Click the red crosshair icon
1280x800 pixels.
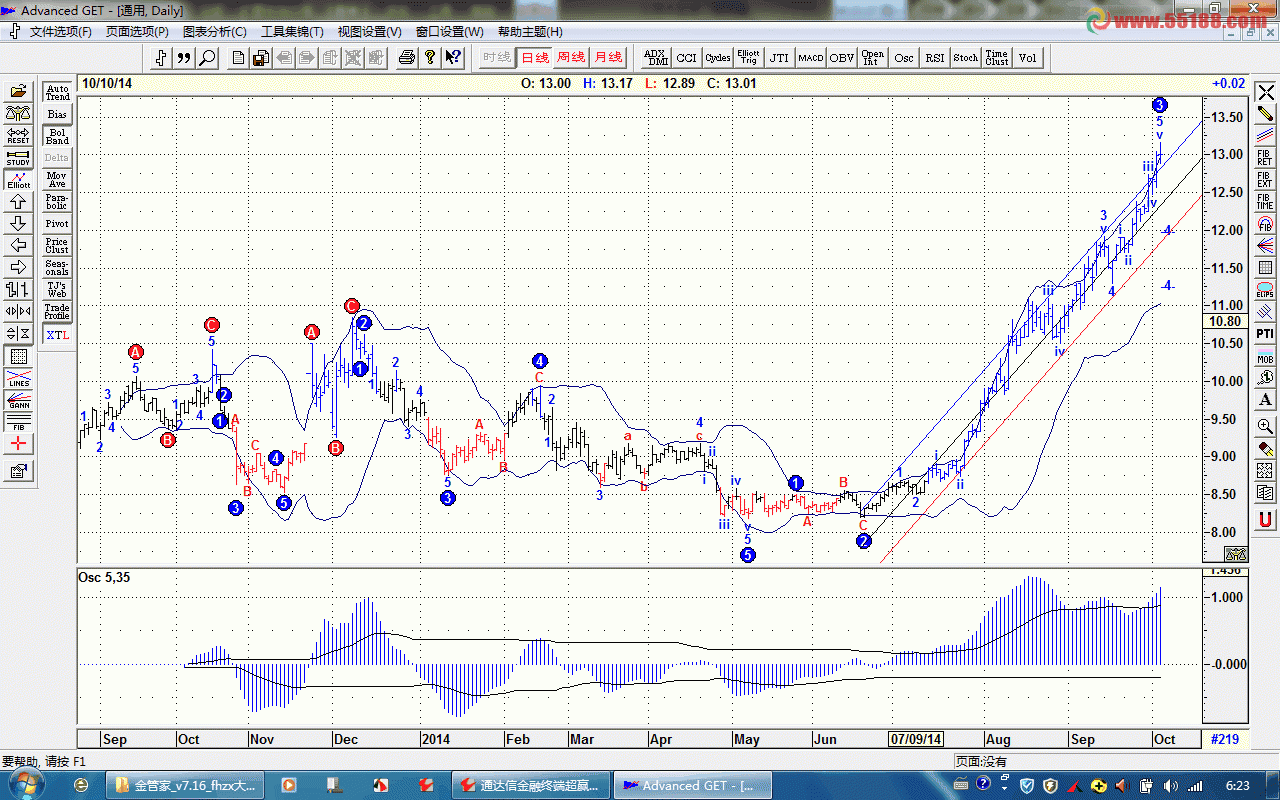tap(18, 444)
